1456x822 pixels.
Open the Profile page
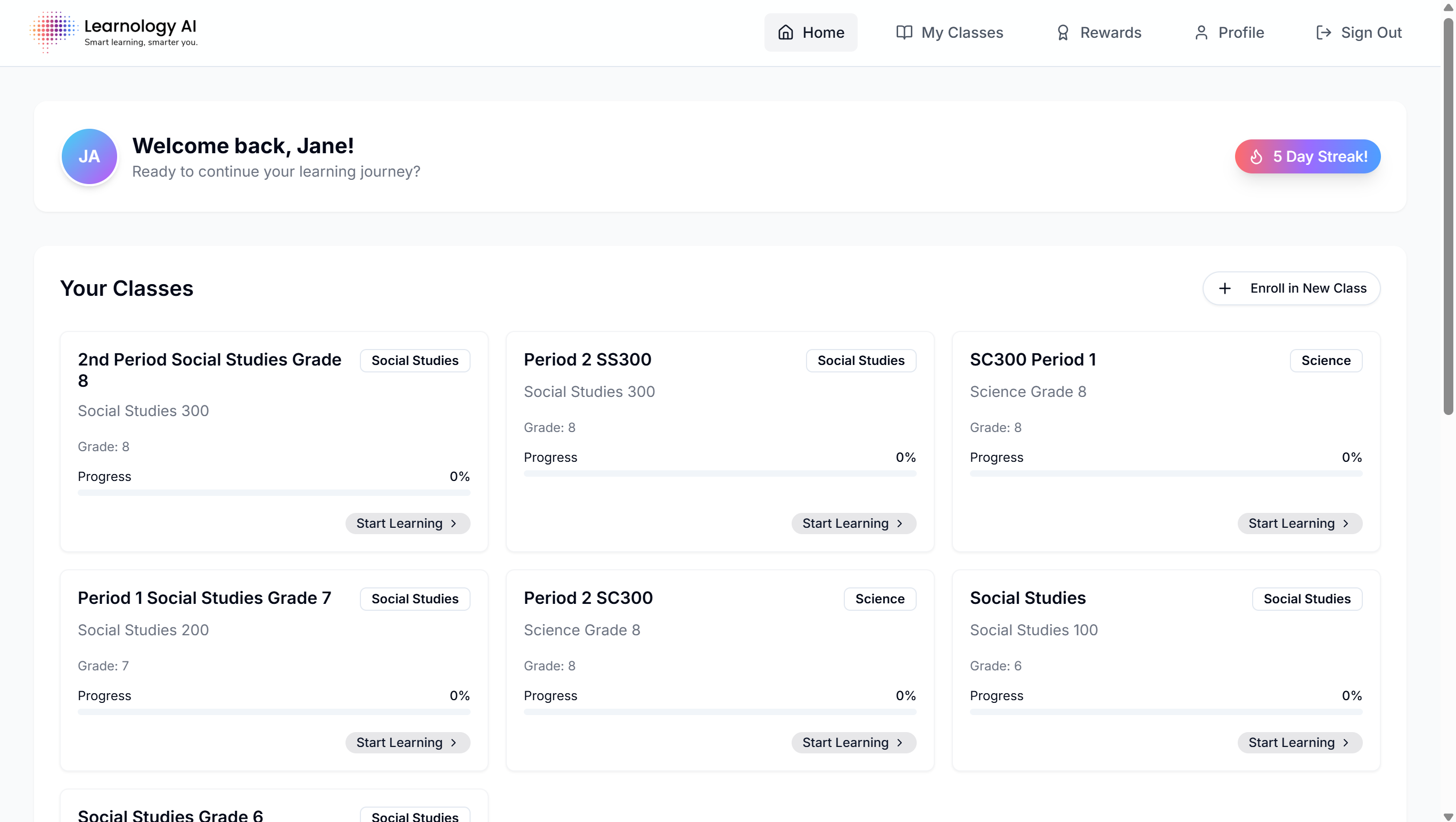click(1229, 33)
